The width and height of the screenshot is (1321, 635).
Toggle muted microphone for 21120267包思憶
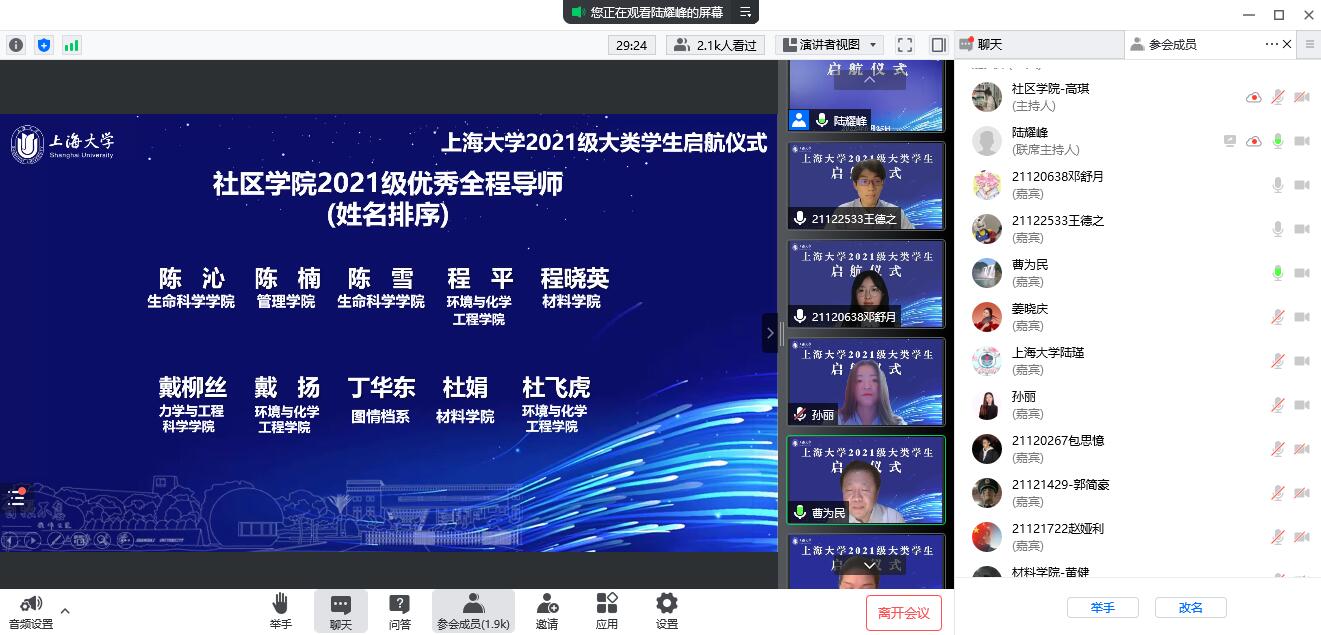(x=1278, y=449)
